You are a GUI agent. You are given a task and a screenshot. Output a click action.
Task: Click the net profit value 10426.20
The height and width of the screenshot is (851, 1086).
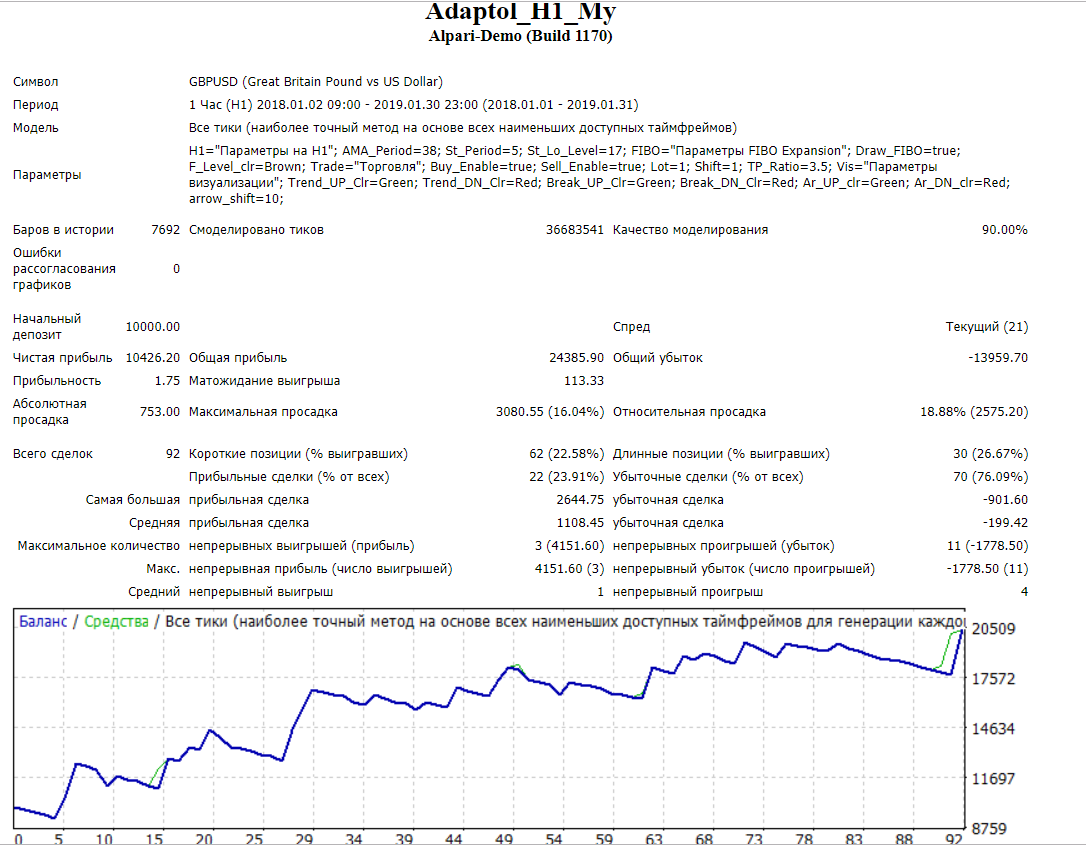tap(152, 358)
